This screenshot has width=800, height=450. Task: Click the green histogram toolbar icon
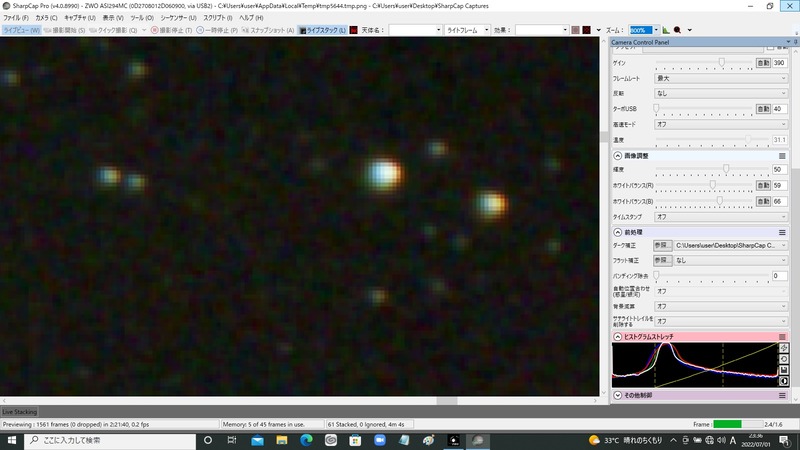pos(666,30)
